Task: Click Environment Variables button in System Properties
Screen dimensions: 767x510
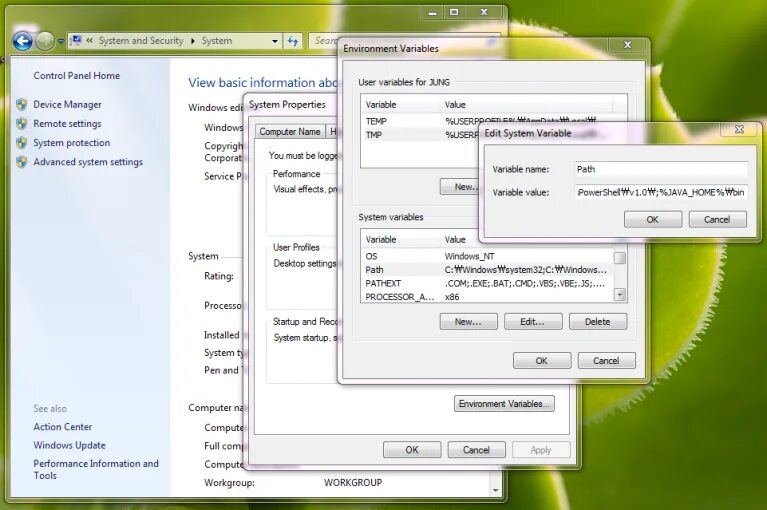Action: (x=504, y=403)
